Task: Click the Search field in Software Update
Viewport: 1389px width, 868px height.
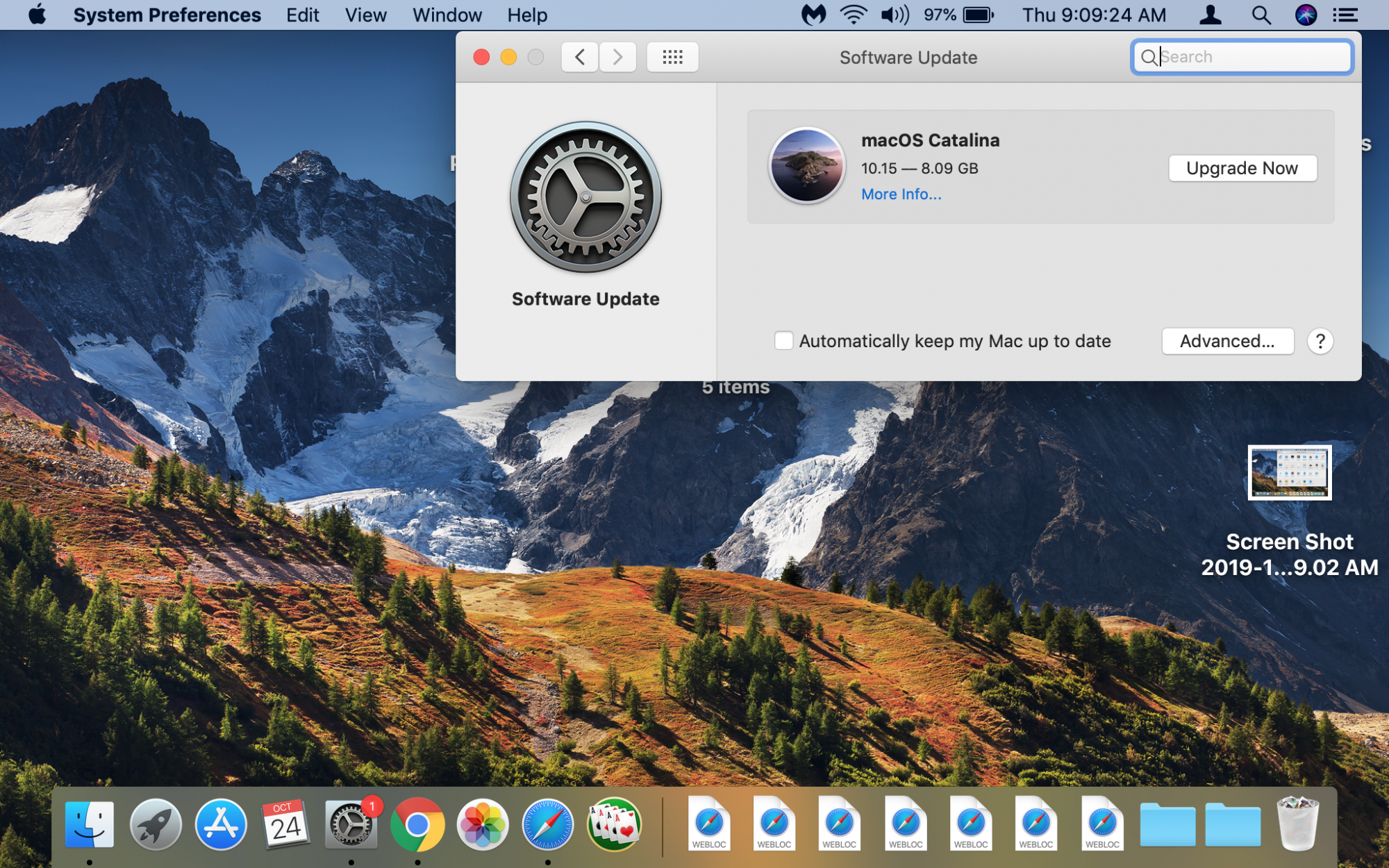Action: (x=1242, y=57)
